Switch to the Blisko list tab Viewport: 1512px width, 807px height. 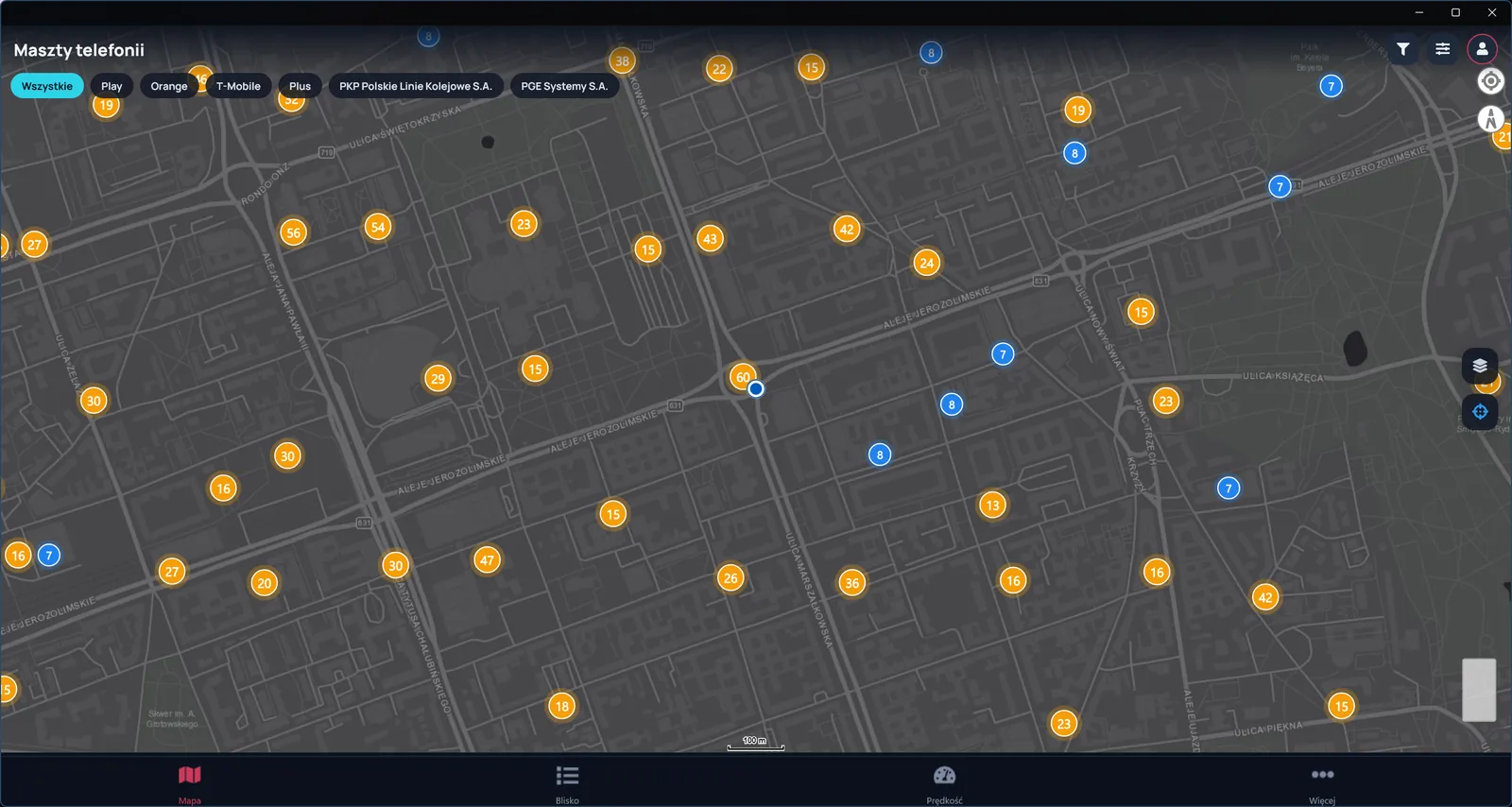567,783
